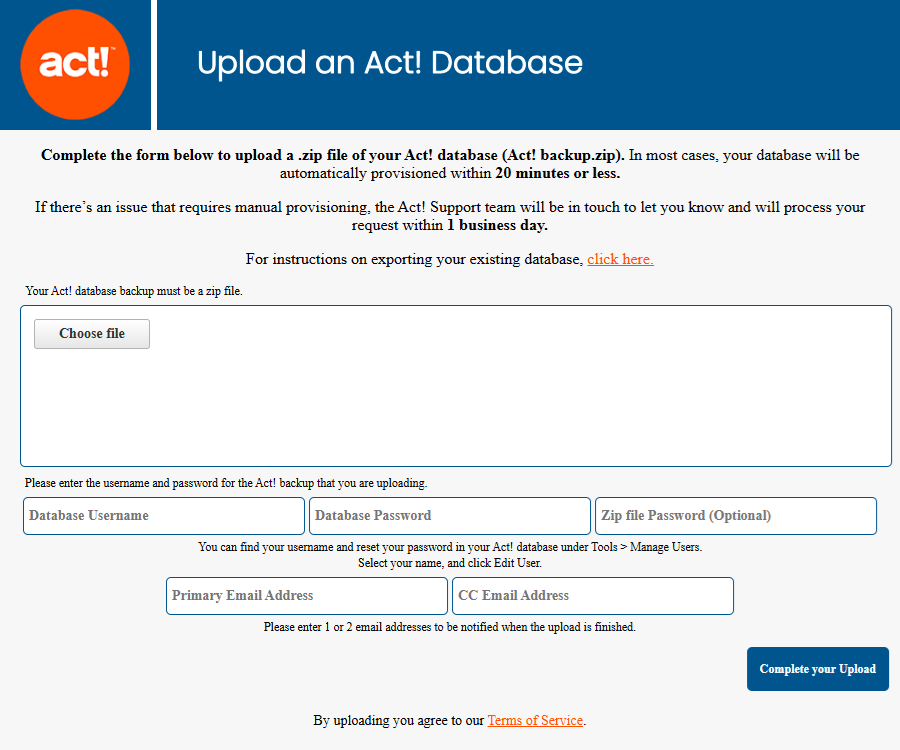Click the 'Upload an Act! Database' heading
This screenshot has height=750, width=900.
tap(390, 63)
